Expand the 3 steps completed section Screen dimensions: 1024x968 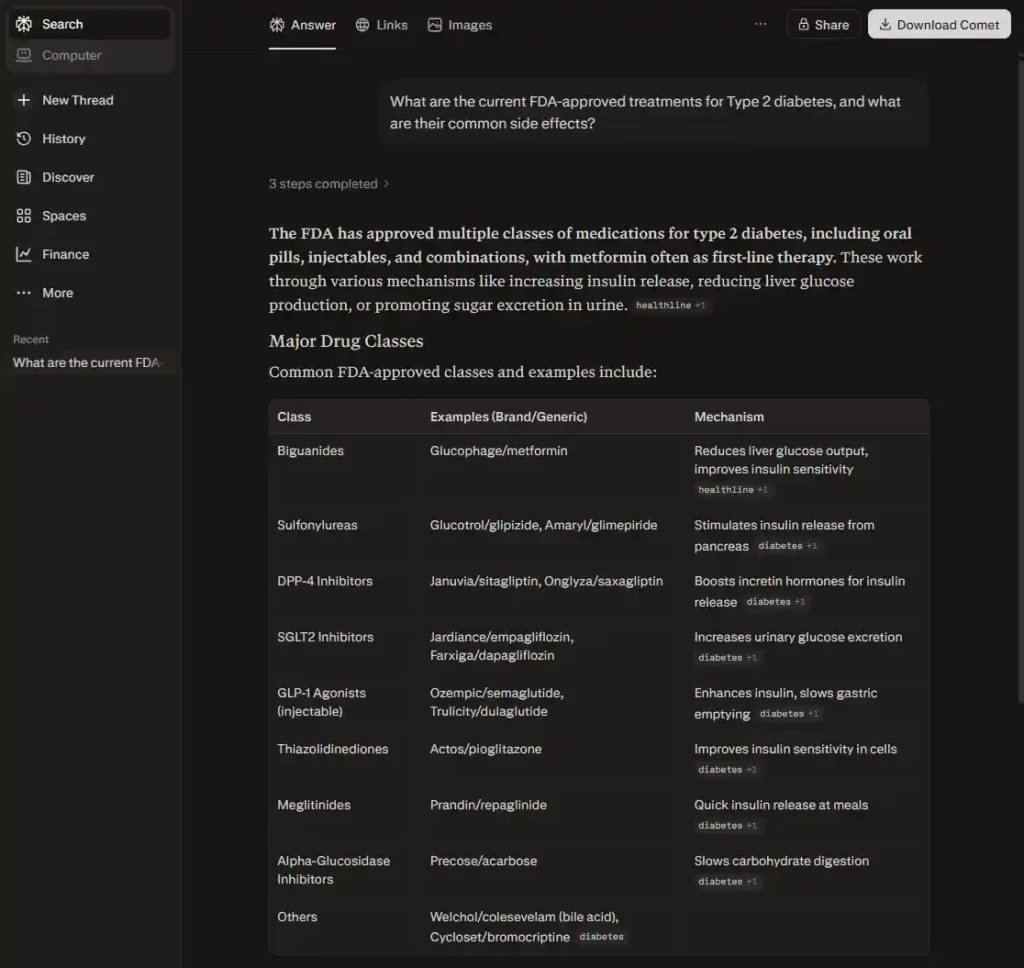pos(329,184)
